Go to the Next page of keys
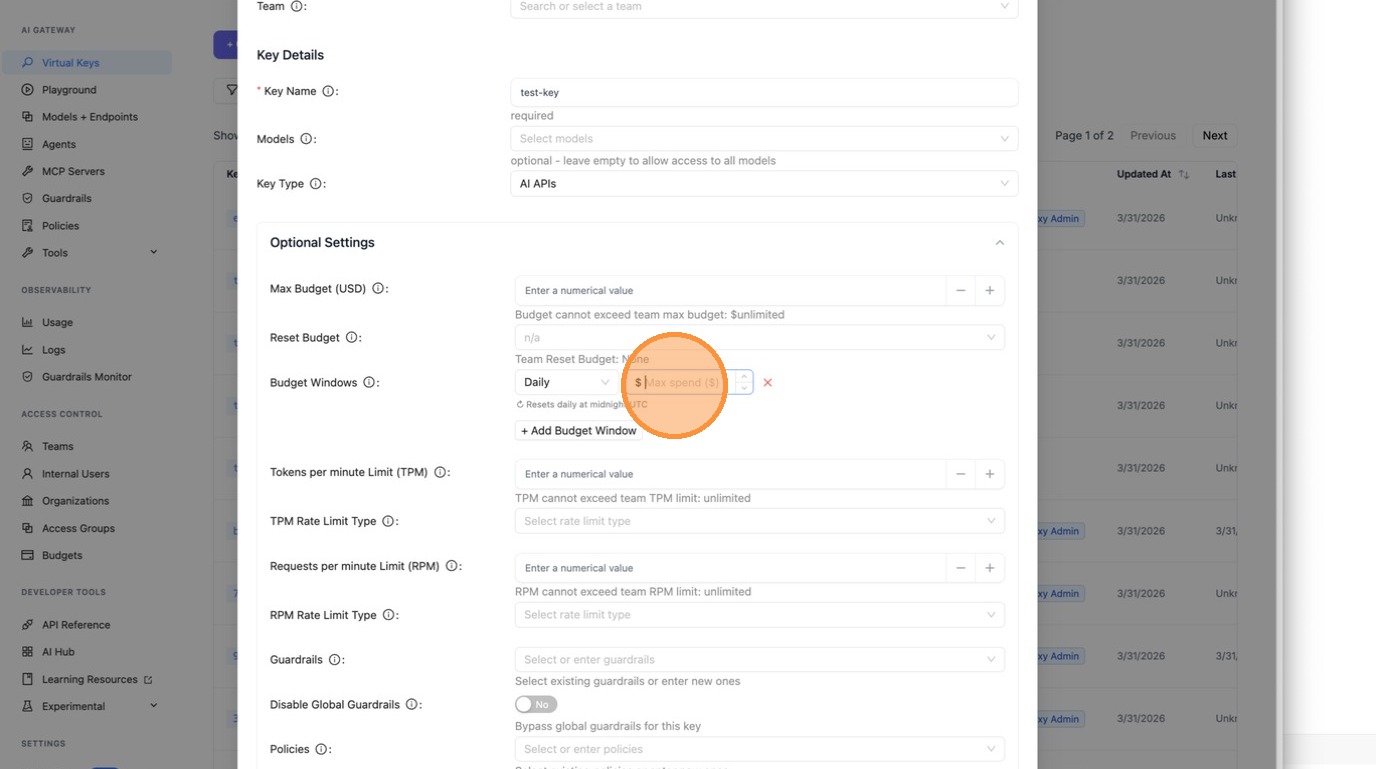Screen dimensions: 1376x769 point(1215,136)
